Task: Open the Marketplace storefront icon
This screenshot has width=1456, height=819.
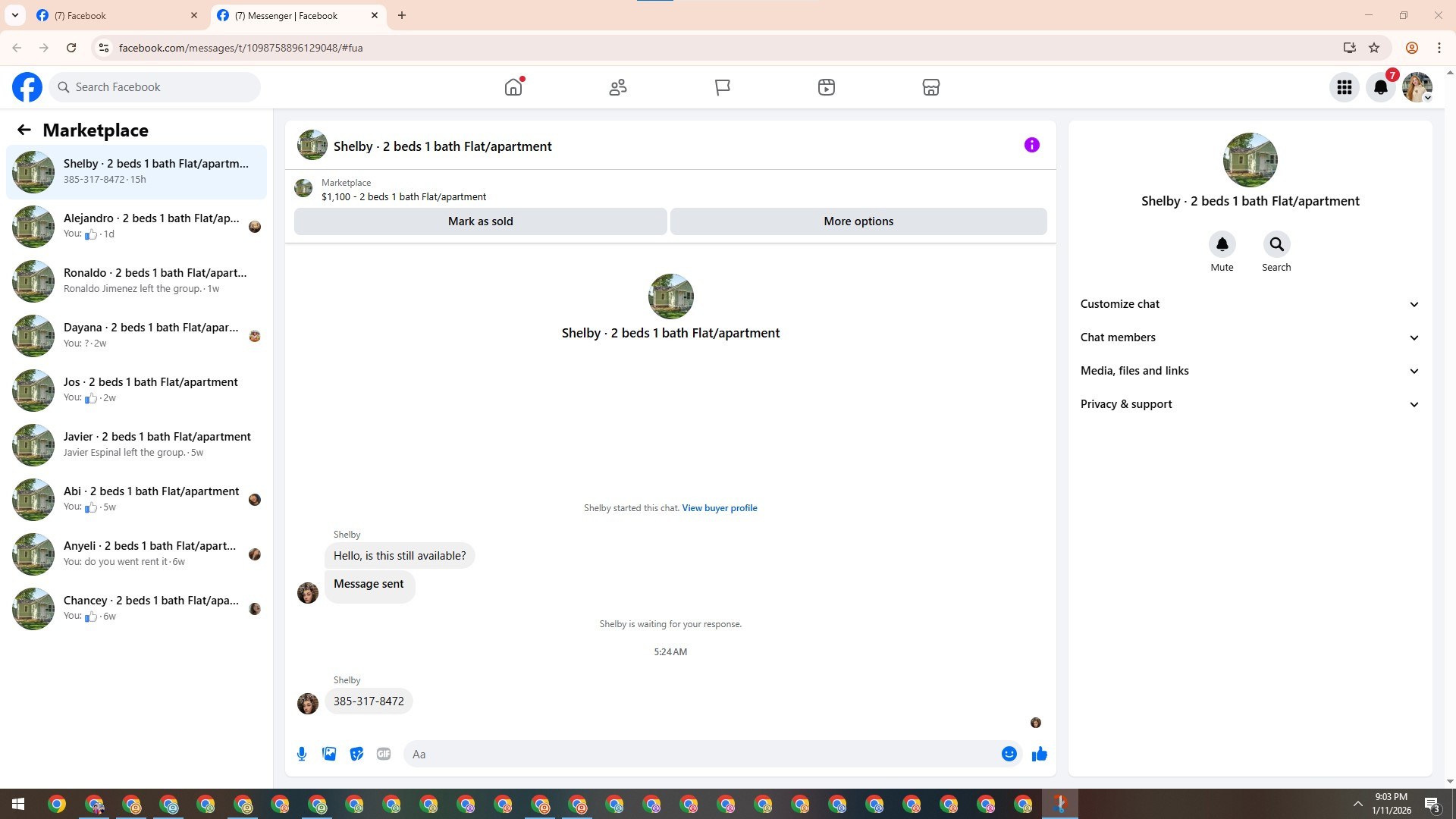Action: pos(931,87)
